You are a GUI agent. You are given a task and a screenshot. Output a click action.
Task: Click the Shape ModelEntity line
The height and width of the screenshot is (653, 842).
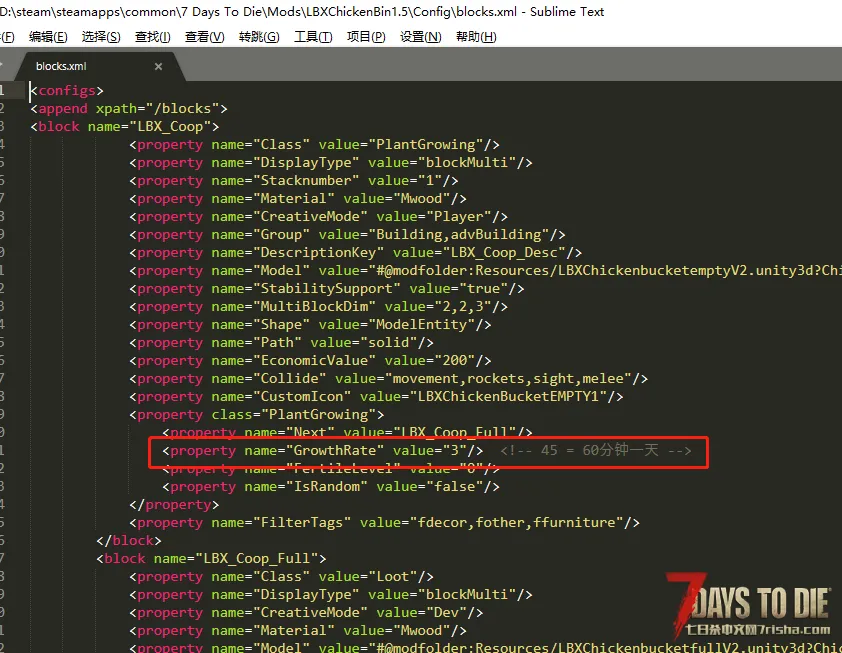click(x=310, y=324)
